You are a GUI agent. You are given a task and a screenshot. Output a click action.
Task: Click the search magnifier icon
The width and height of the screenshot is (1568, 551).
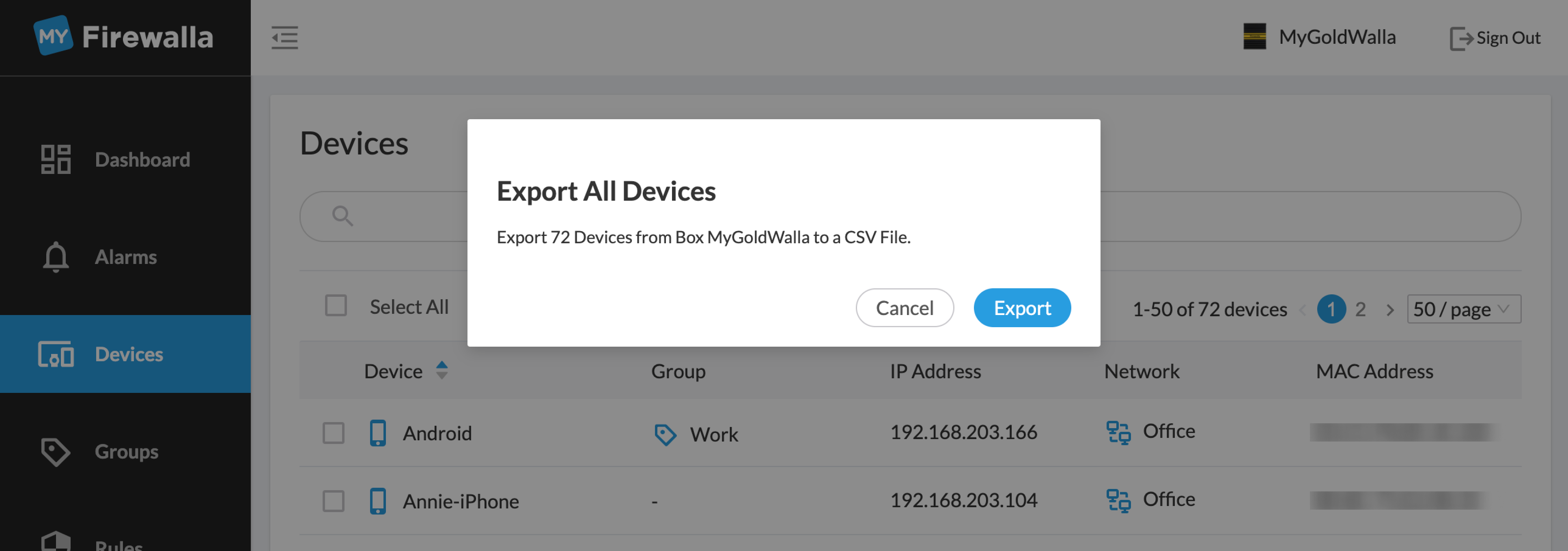(342, 216)
